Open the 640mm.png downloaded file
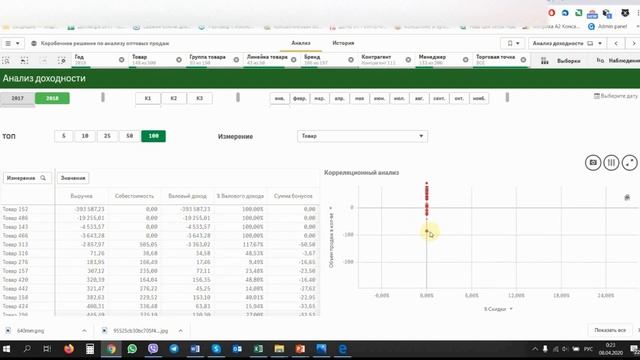The image size is (640, 360). coord(30,331)
